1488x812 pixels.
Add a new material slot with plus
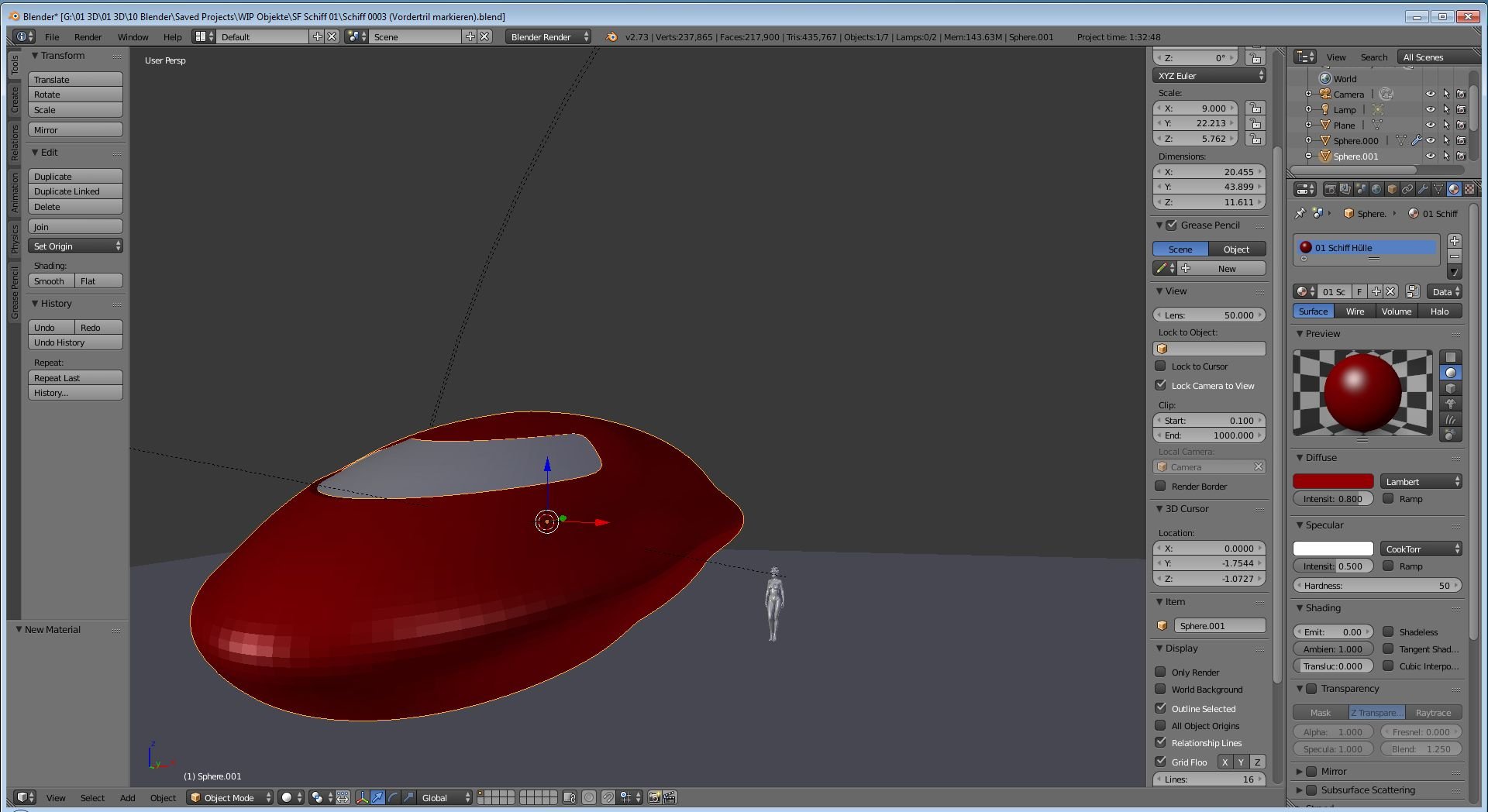1455,241
